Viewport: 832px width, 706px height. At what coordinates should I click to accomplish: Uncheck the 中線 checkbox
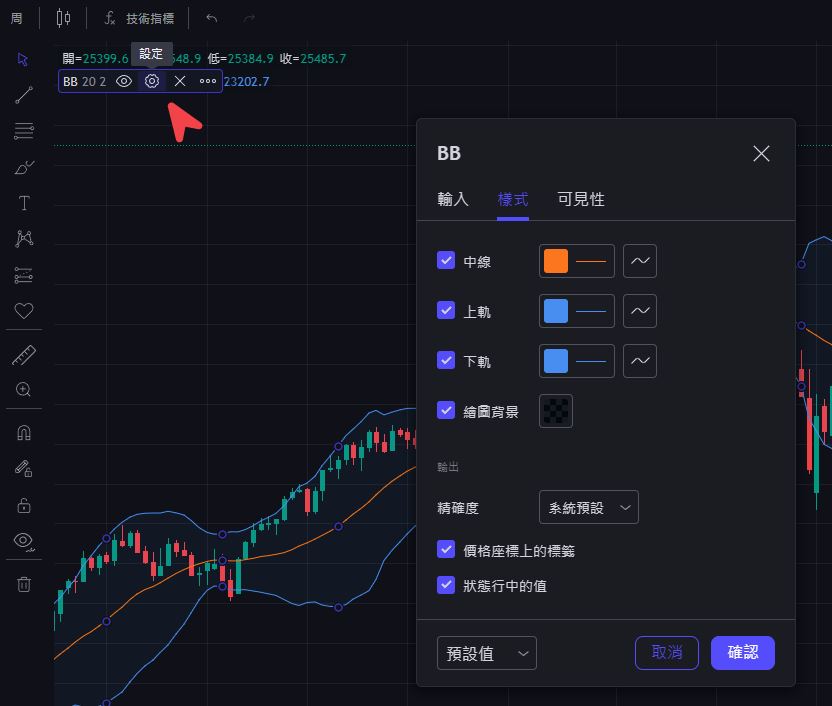[x=446, y=261]
